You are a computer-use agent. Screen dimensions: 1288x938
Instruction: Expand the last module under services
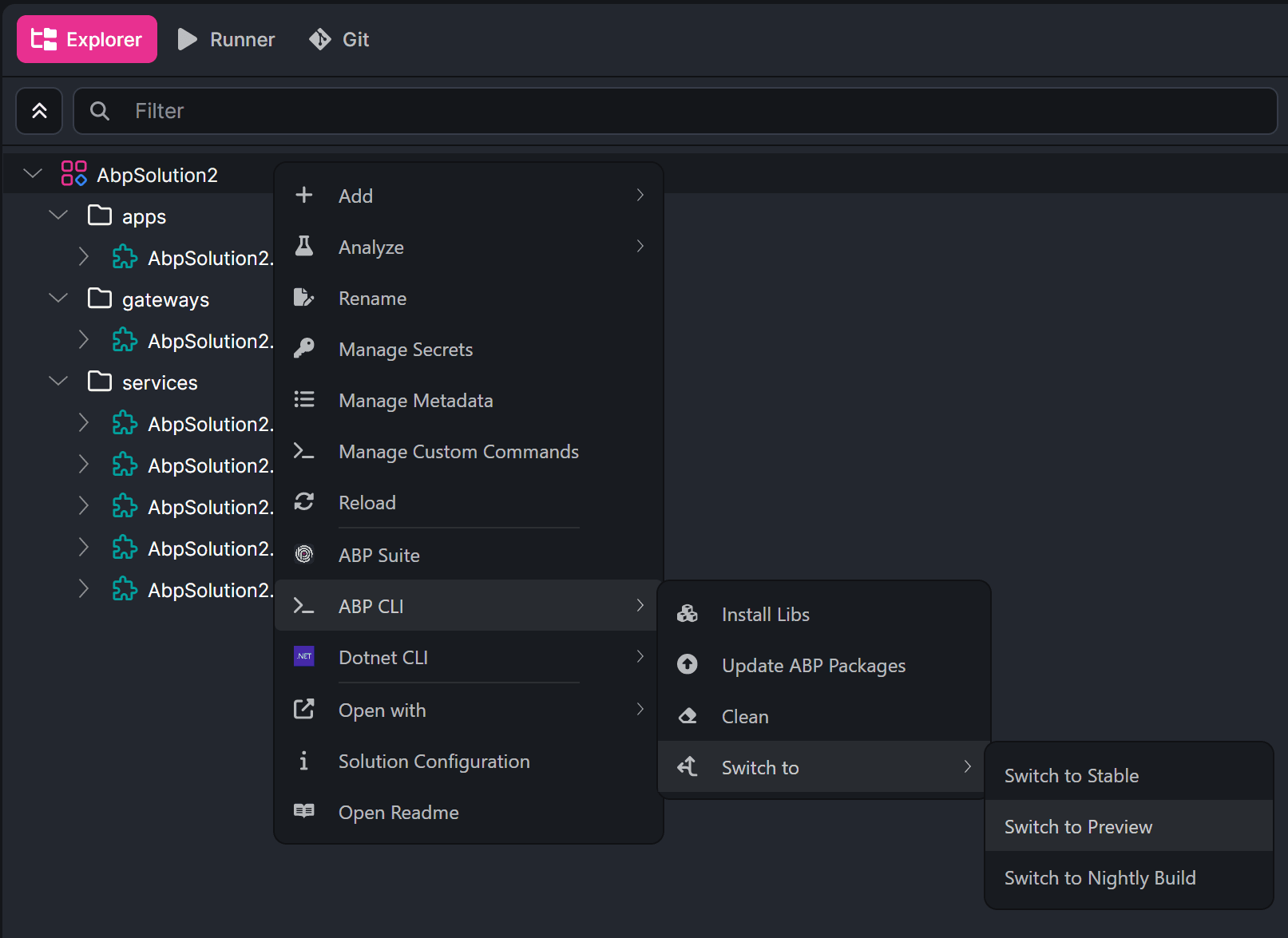[84, 588]
